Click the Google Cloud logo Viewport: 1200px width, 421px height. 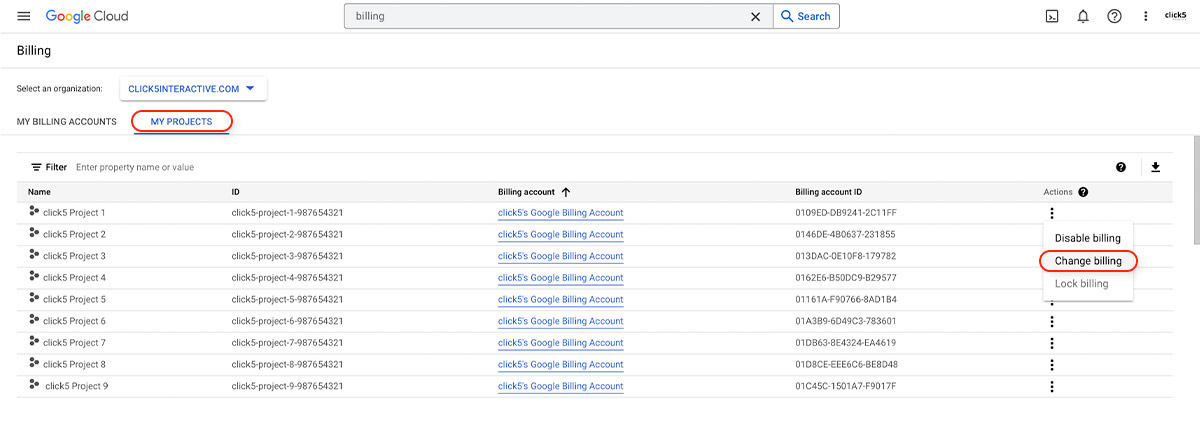tap(87, 17)
